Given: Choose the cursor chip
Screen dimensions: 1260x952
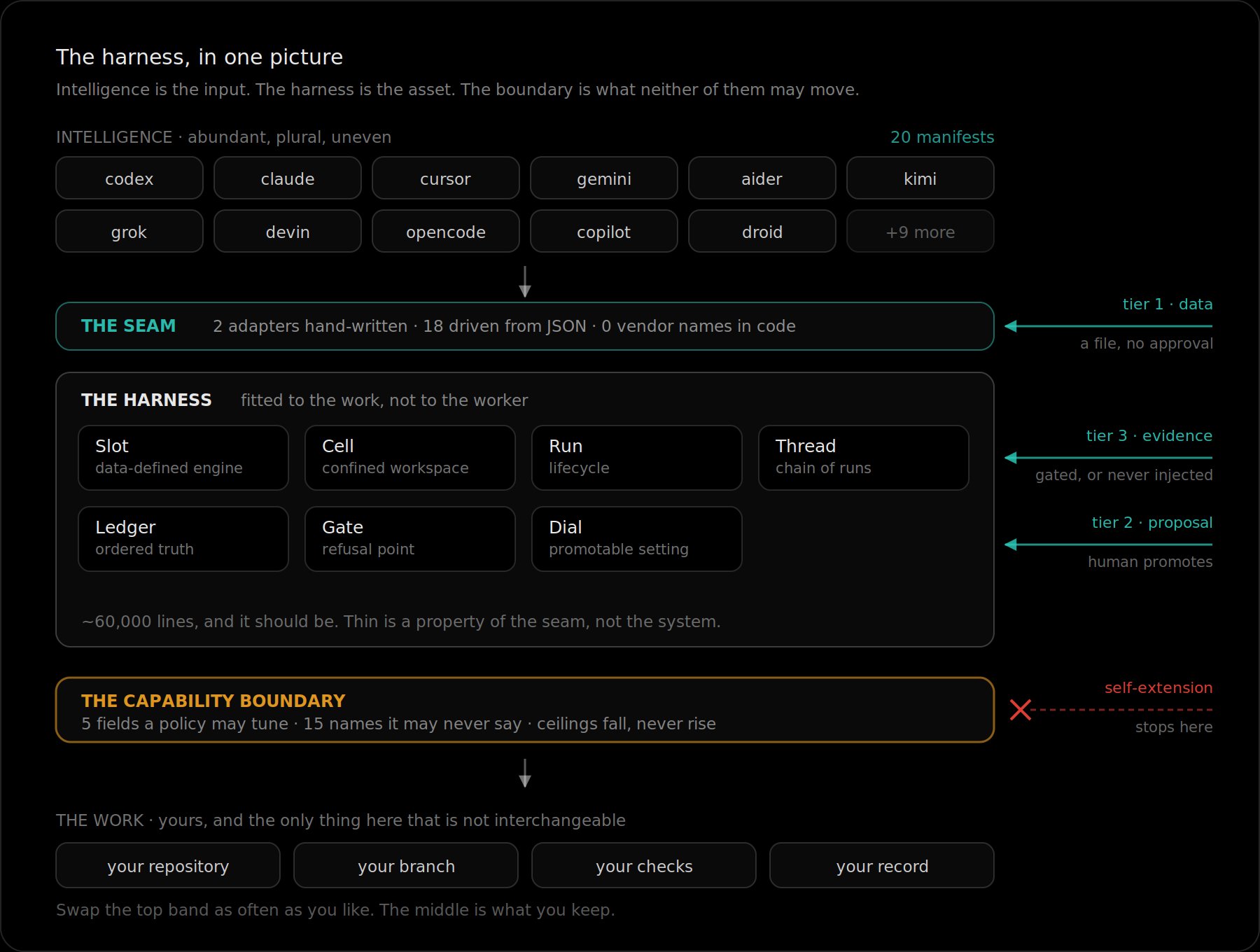Looking at the screenshot, I should tap(446, 178).
